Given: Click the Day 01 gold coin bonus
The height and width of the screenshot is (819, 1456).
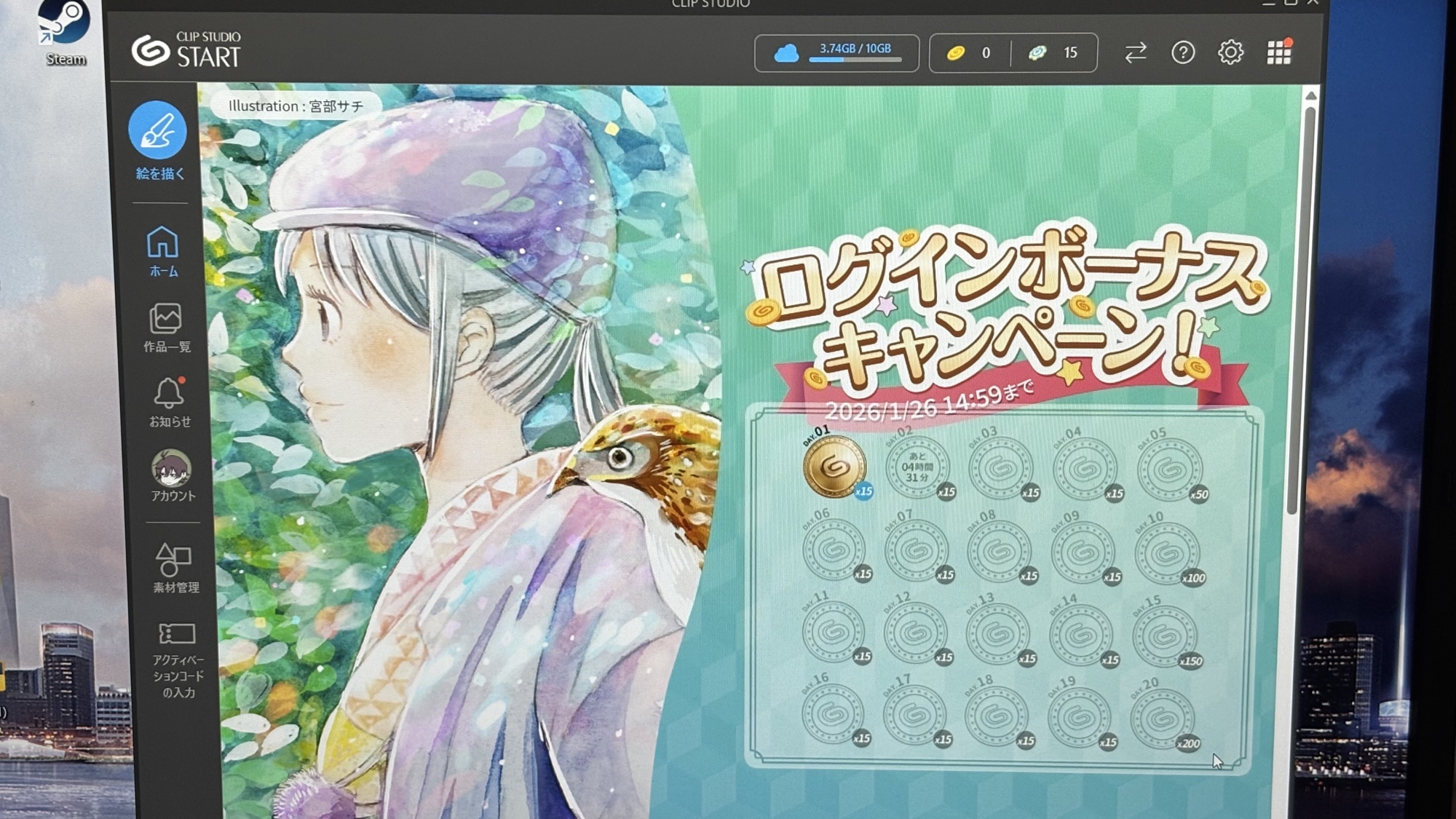Looking at the screenshot, I should tap(834, 467).
